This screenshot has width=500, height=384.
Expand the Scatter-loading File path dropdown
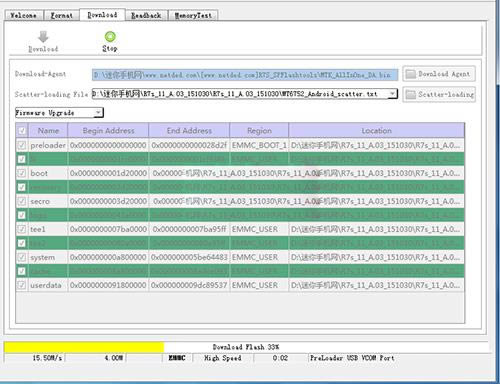393,94
